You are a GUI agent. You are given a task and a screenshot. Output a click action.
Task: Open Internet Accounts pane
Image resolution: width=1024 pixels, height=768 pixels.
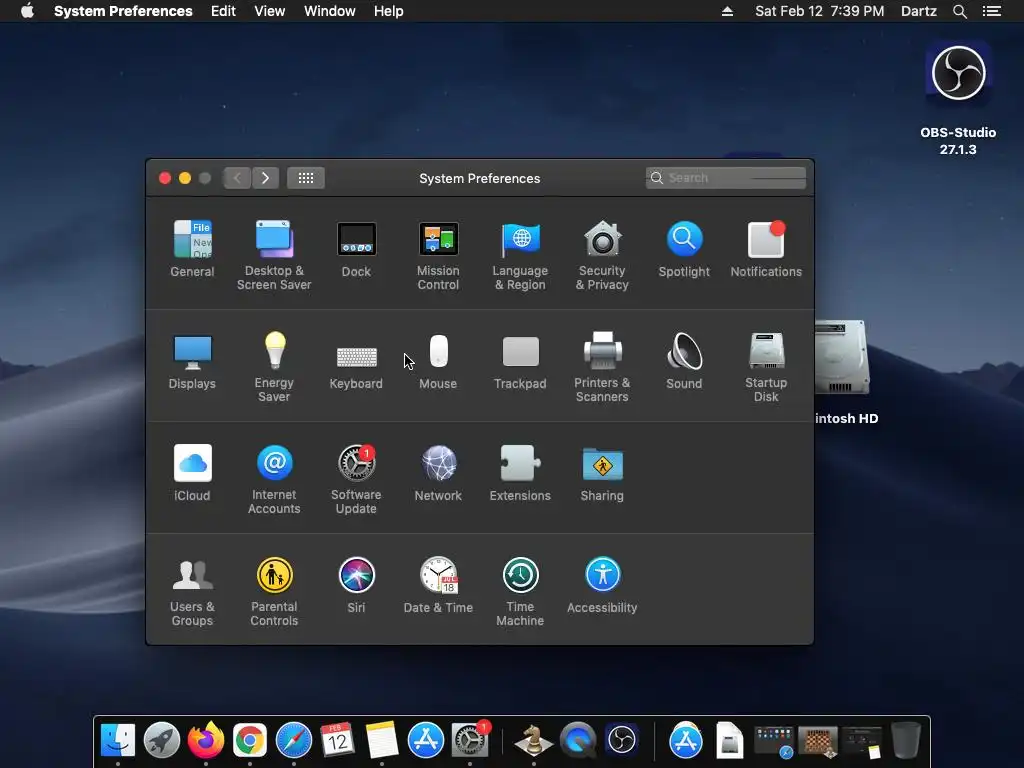[x=274, y=479]
